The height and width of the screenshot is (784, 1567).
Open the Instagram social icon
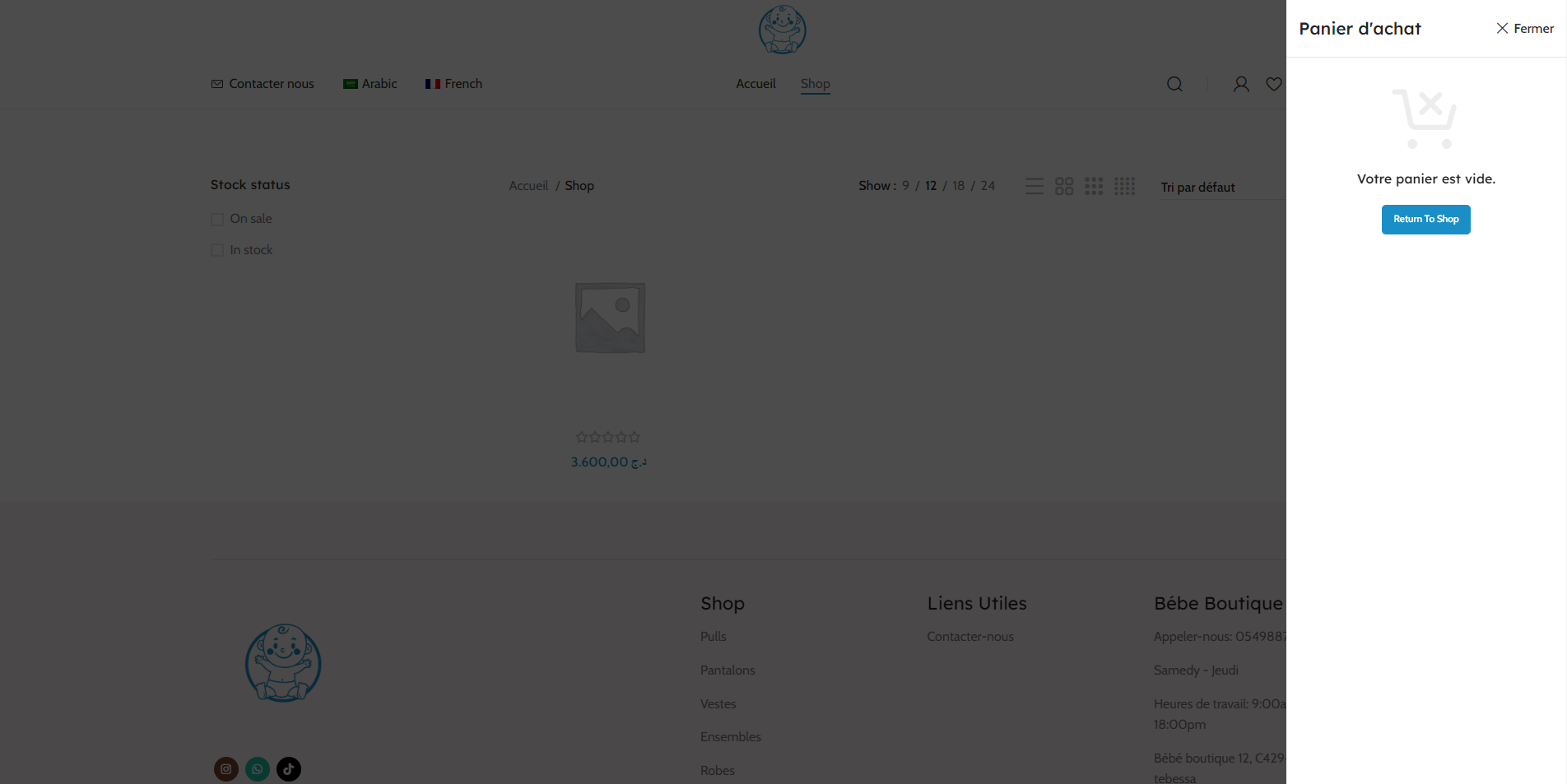[226, 769]
